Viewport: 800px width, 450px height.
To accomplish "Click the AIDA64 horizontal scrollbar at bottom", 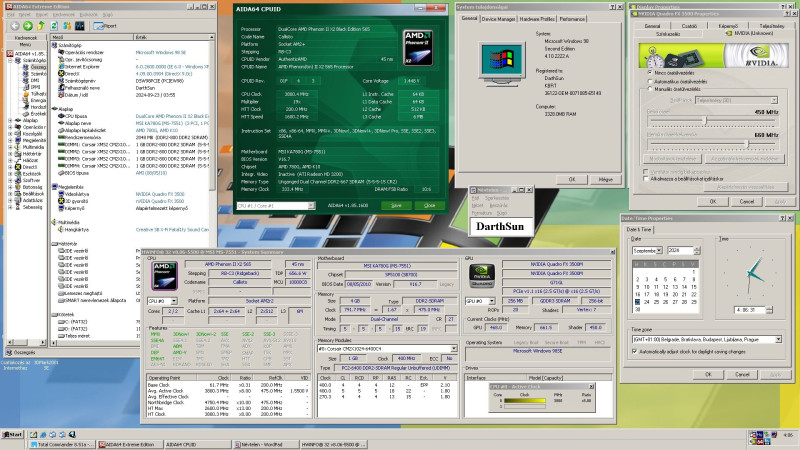I will [x=26, y=342].
